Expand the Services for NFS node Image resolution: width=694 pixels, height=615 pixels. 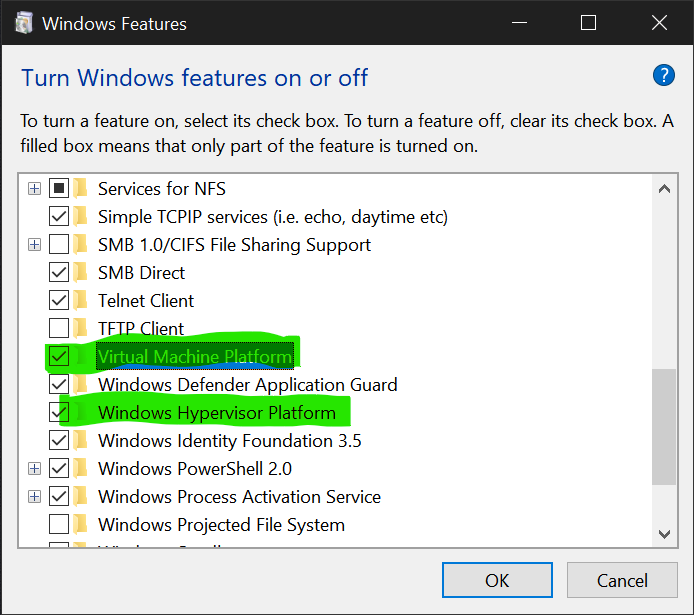(34, 188)
